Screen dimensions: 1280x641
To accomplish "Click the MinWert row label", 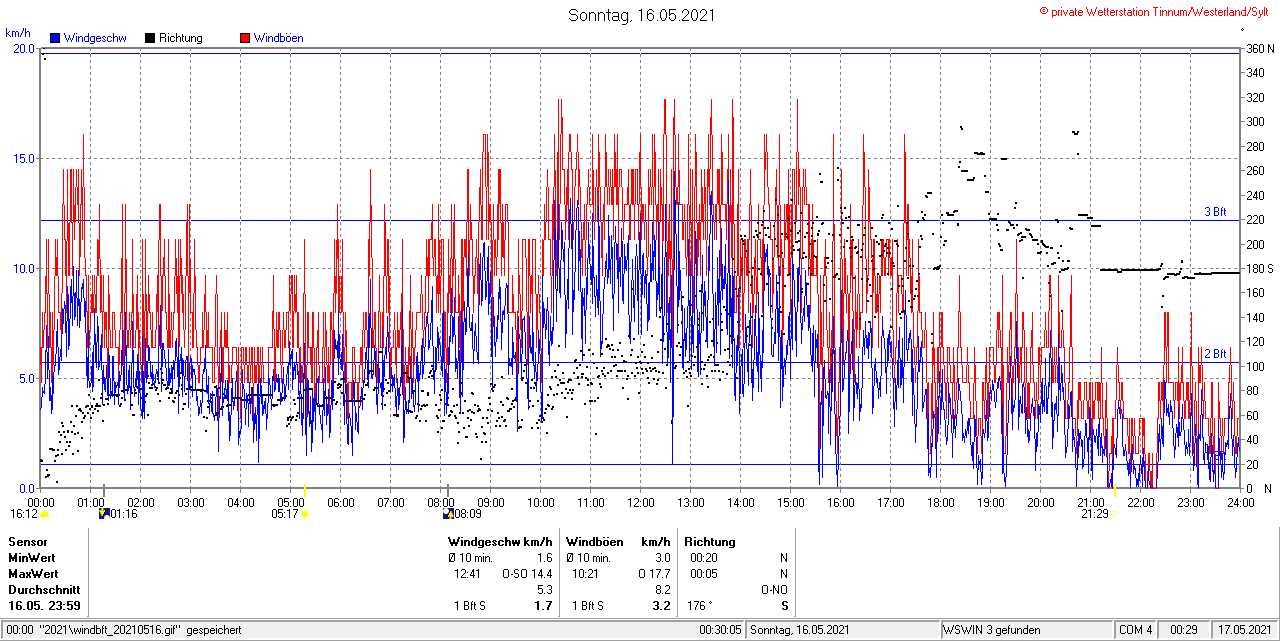I will point(32,557).
